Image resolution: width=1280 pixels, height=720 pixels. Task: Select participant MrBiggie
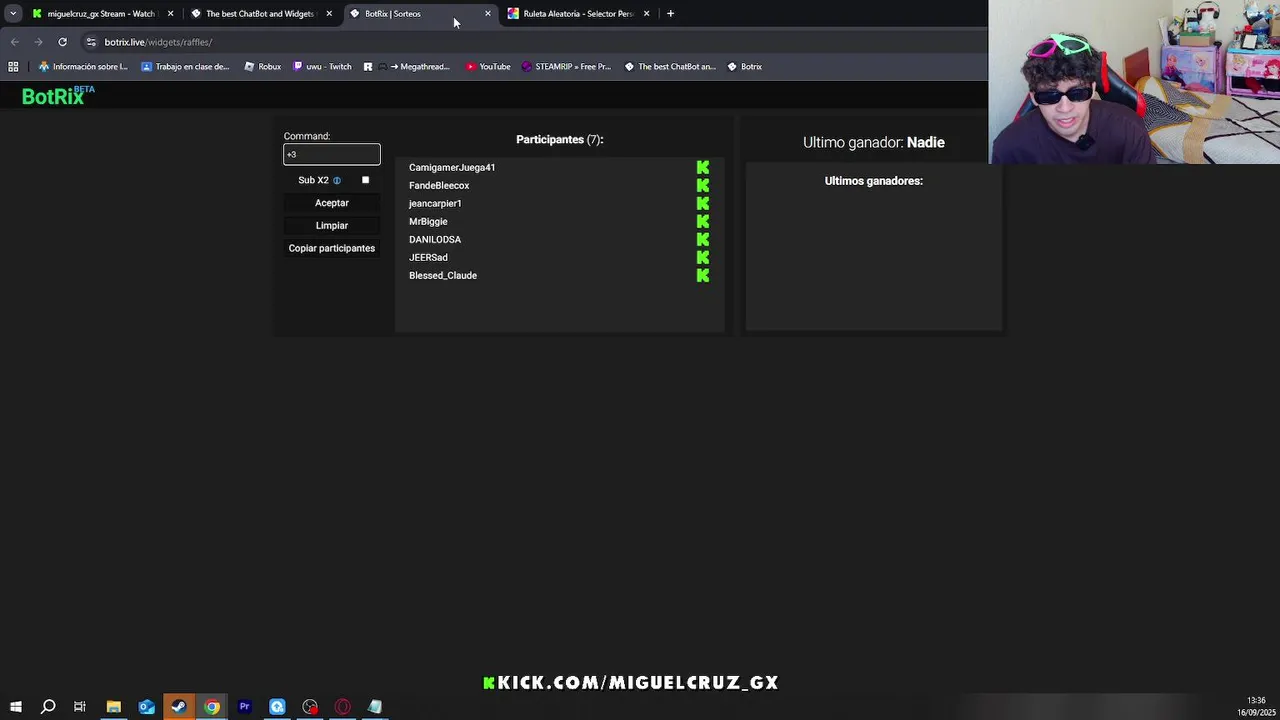click(428, 221)
